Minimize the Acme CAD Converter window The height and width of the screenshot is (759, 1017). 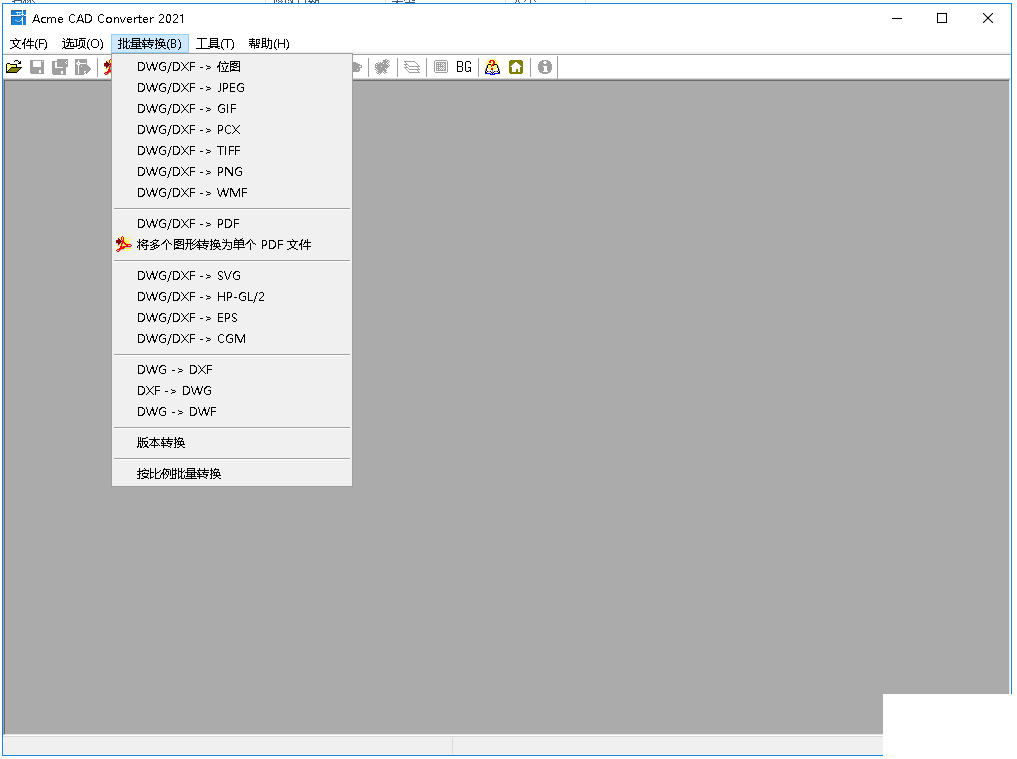click(x=897, y=18)
